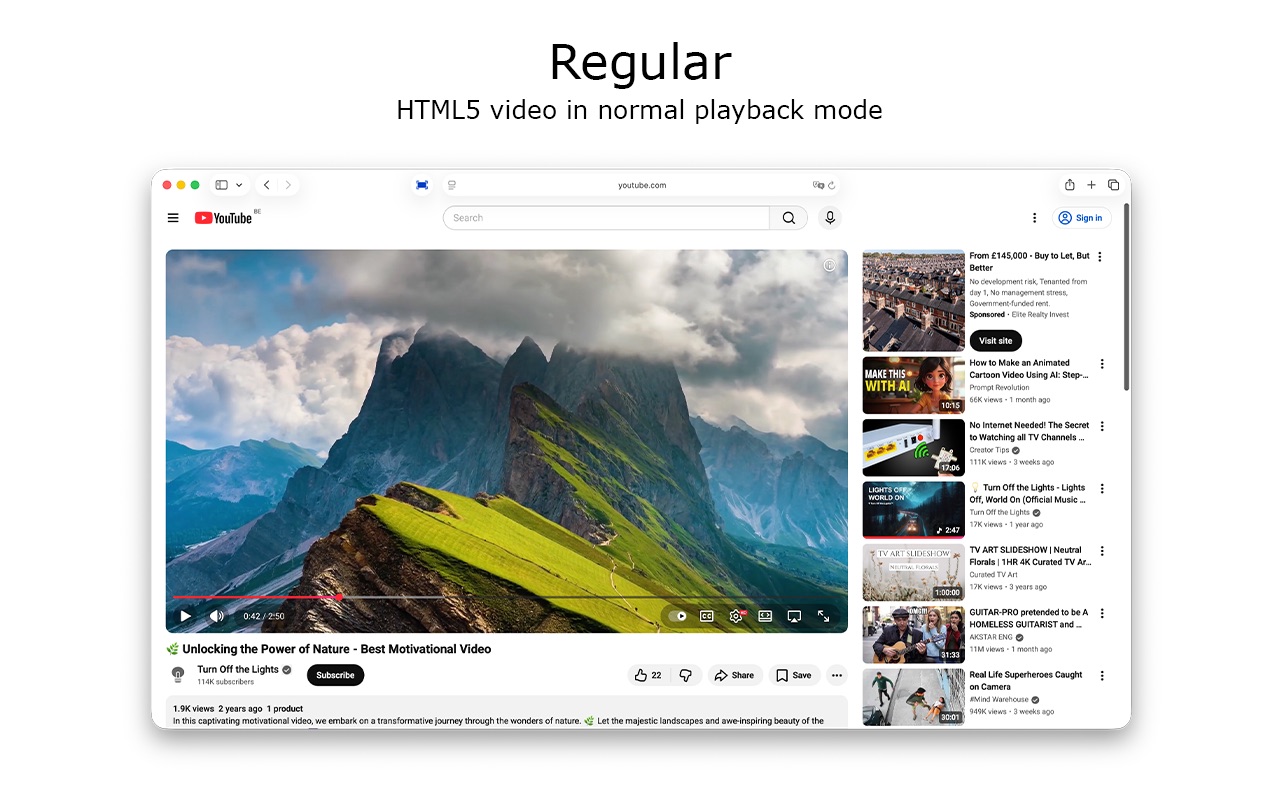Image resolution: width=1280 pixels, height=800 pixels.
Task: Subscribe to Turn Off the Lights channel
Action: [x=335, y=675]
